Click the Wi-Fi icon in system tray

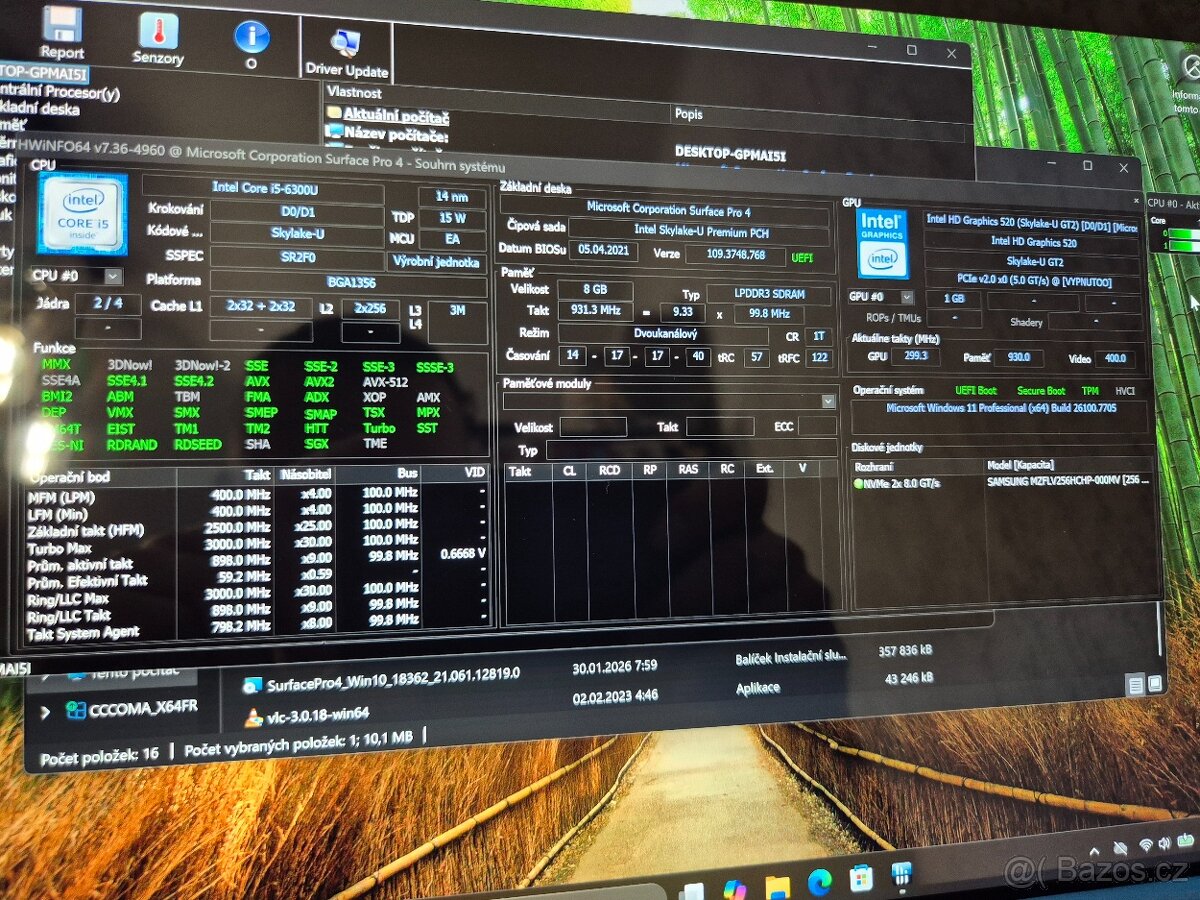(1146, 845)
